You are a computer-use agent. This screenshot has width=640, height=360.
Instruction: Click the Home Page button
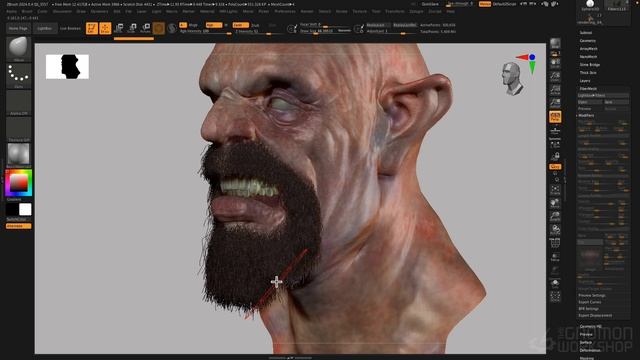coord(18,29)
